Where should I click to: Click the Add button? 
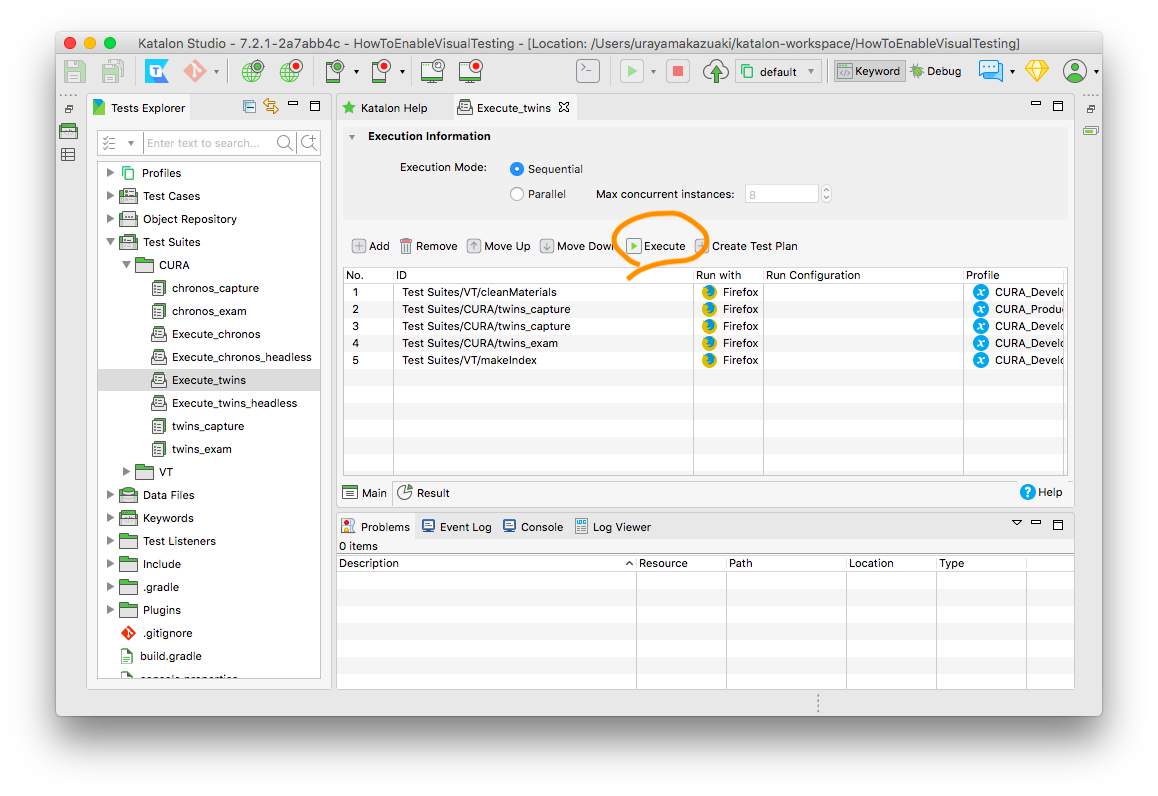click(371, 246)
